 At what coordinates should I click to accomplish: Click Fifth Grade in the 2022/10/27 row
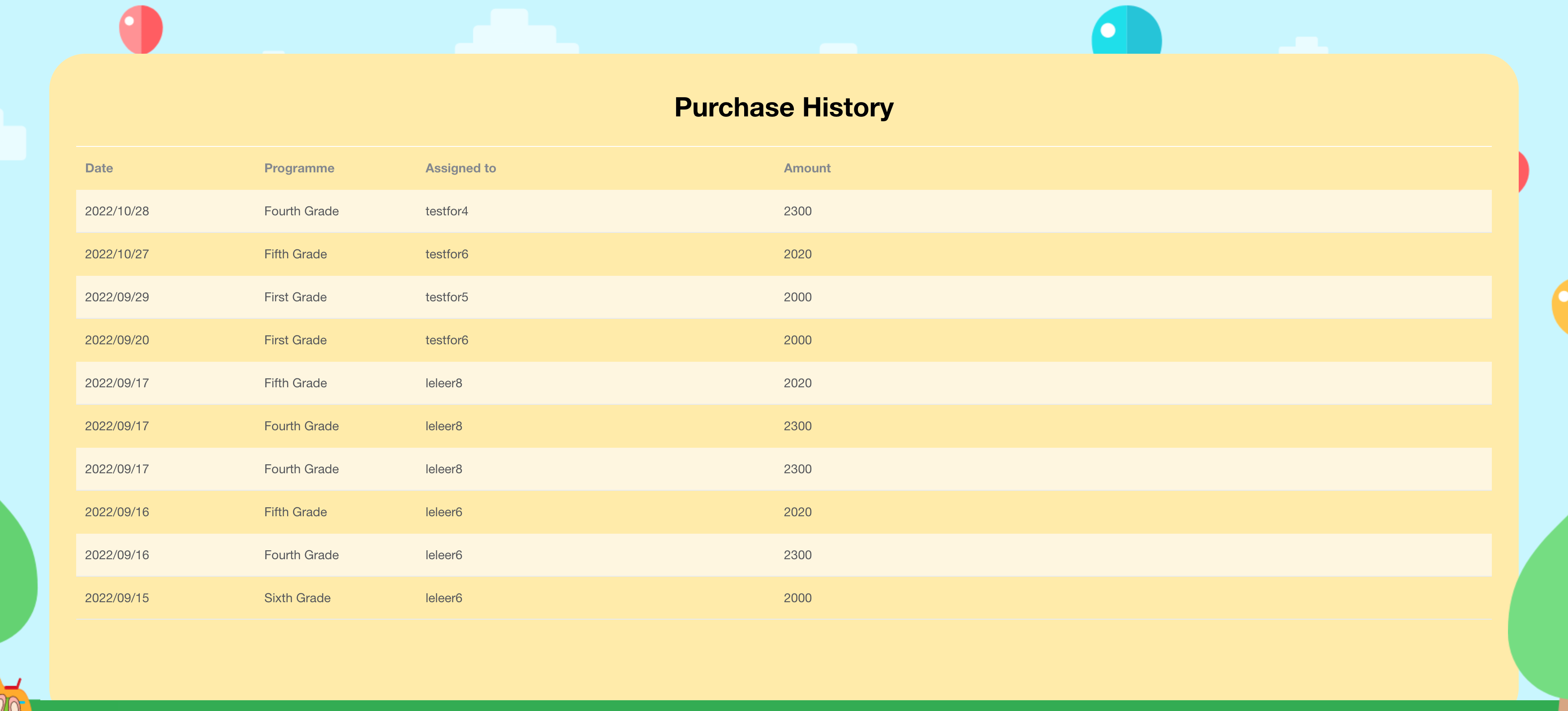coord(295,254)
